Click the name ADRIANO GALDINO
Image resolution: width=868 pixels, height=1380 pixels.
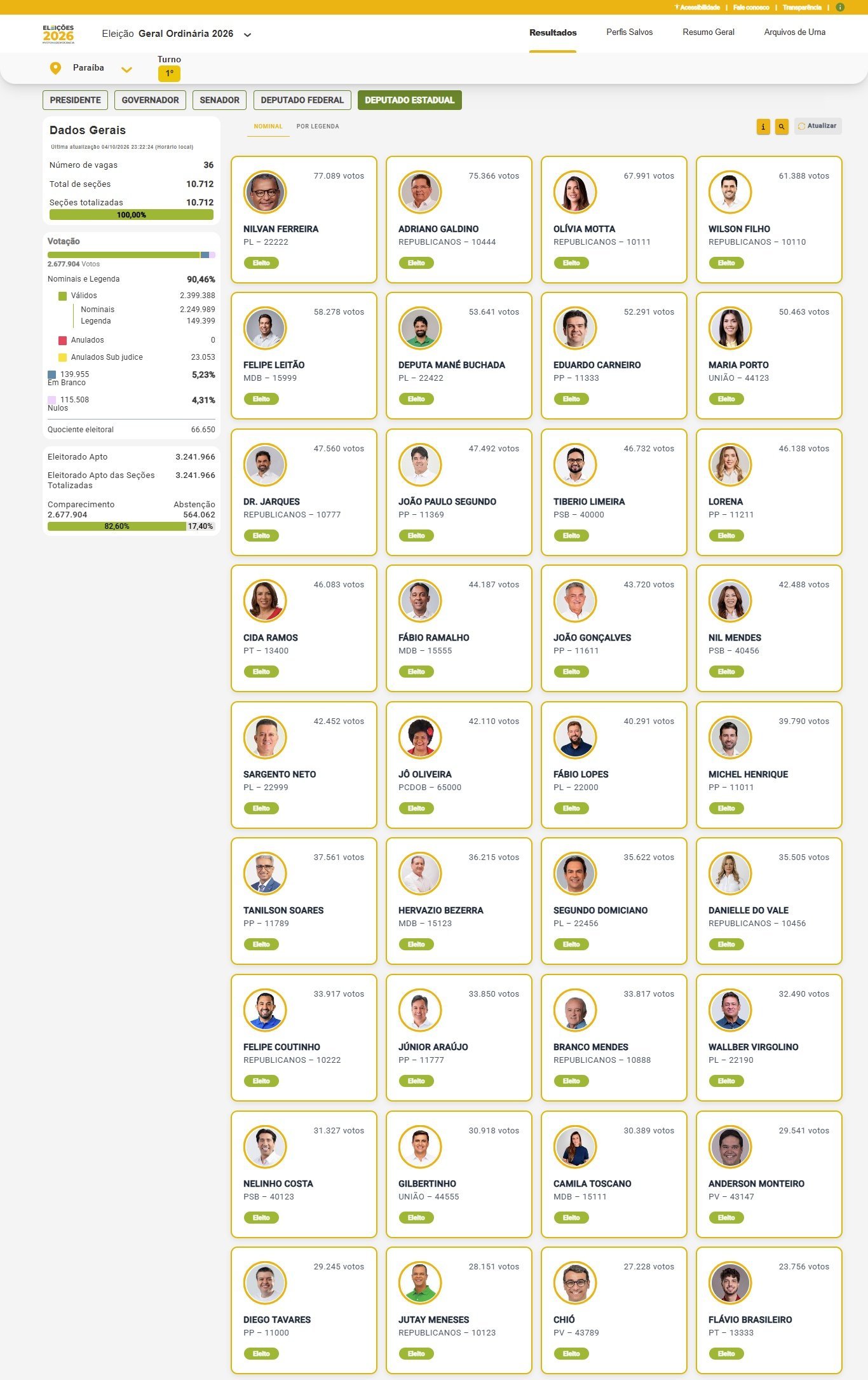tap(438, 229)
